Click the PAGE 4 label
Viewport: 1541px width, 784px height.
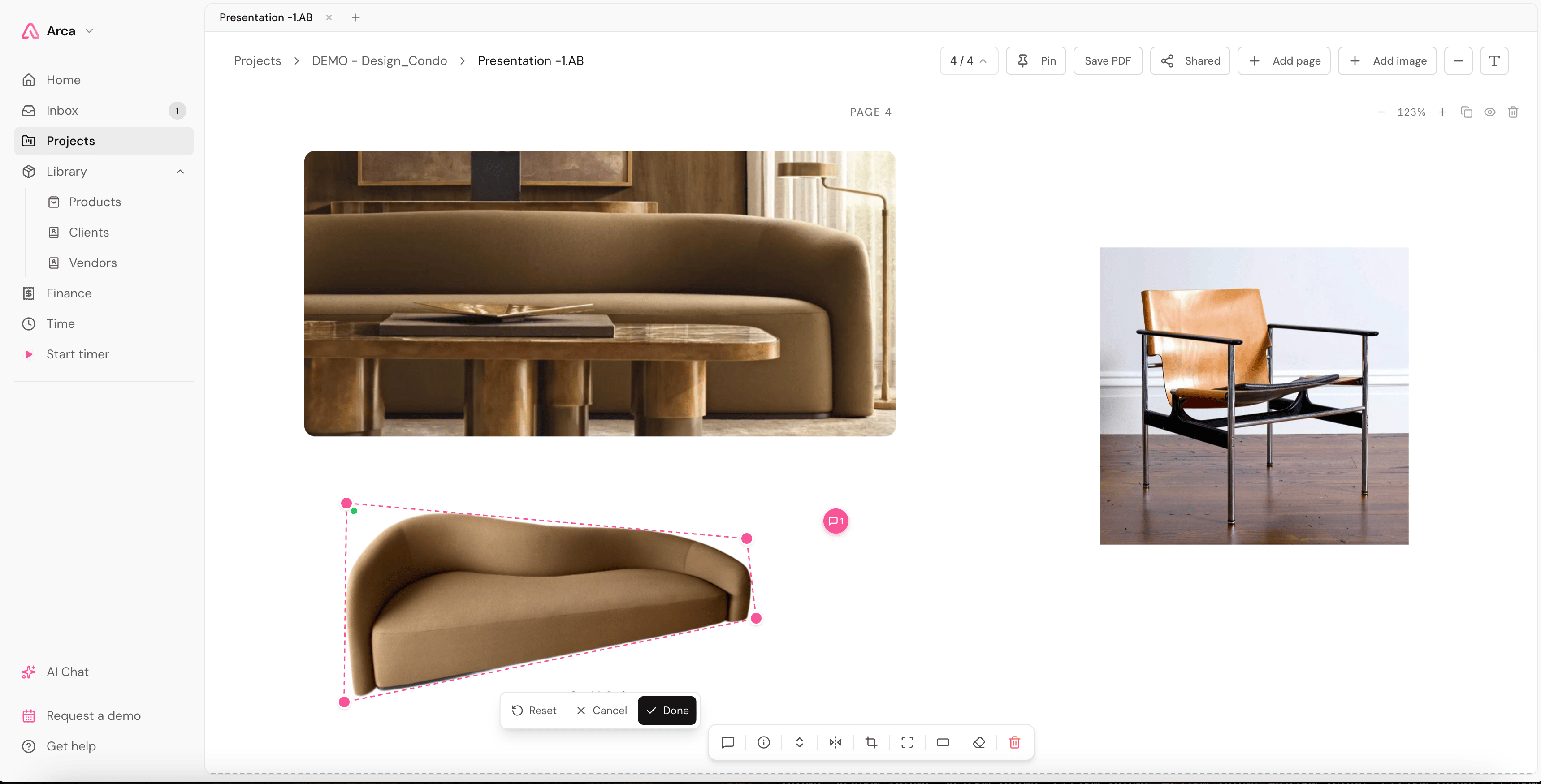[870, 112]
